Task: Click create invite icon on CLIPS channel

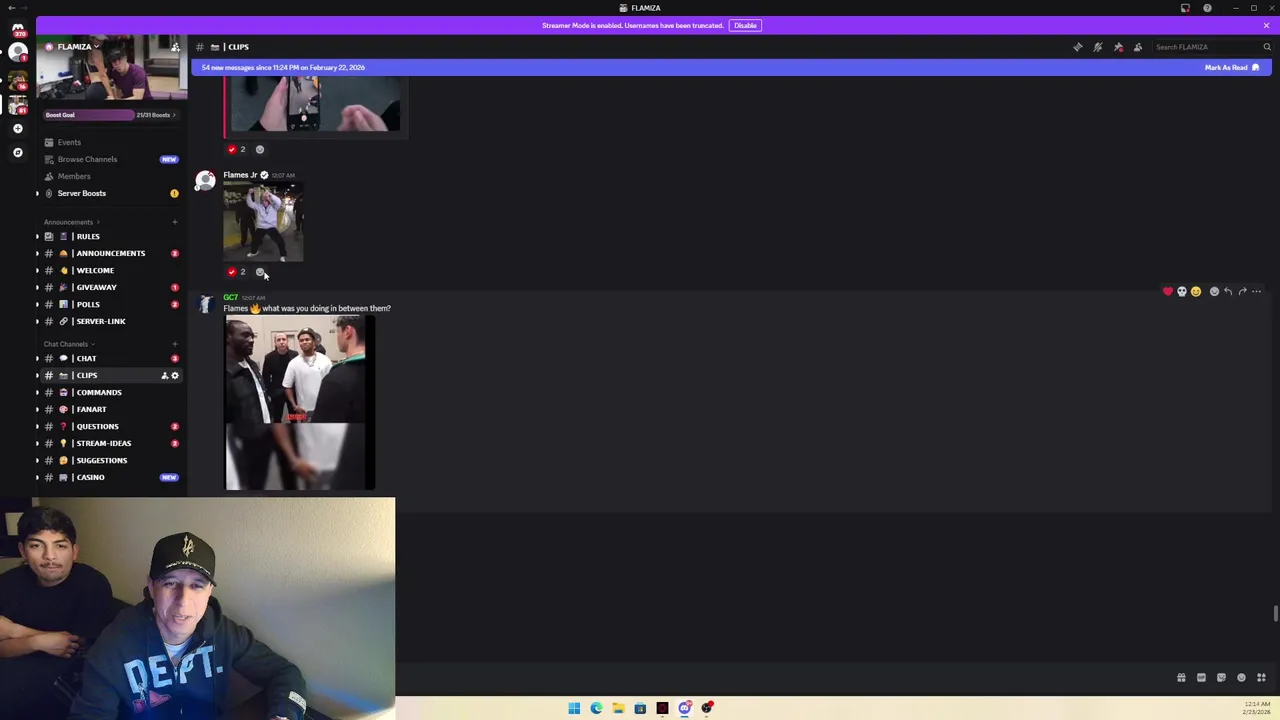Action: [164, 375]
